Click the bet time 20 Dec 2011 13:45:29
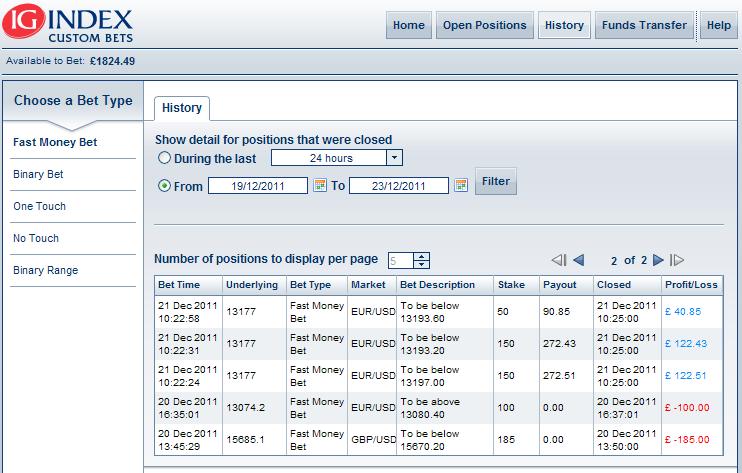Screen dimensions: 742x473 click(188, 440)
